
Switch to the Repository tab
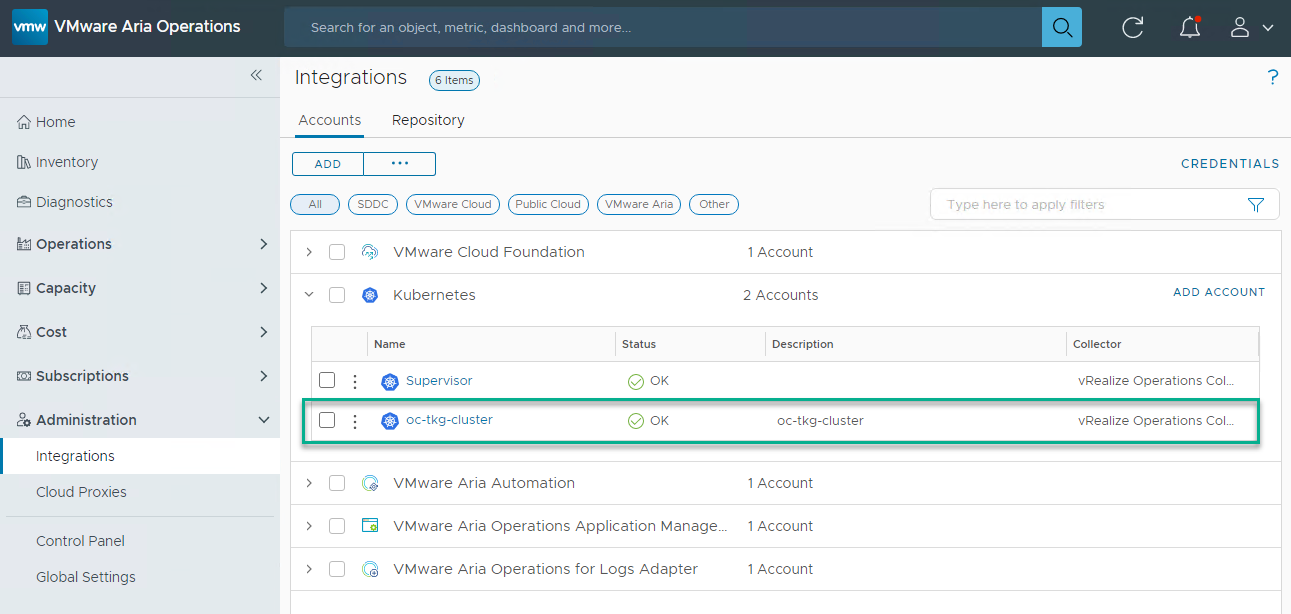[x=428, y=120]
